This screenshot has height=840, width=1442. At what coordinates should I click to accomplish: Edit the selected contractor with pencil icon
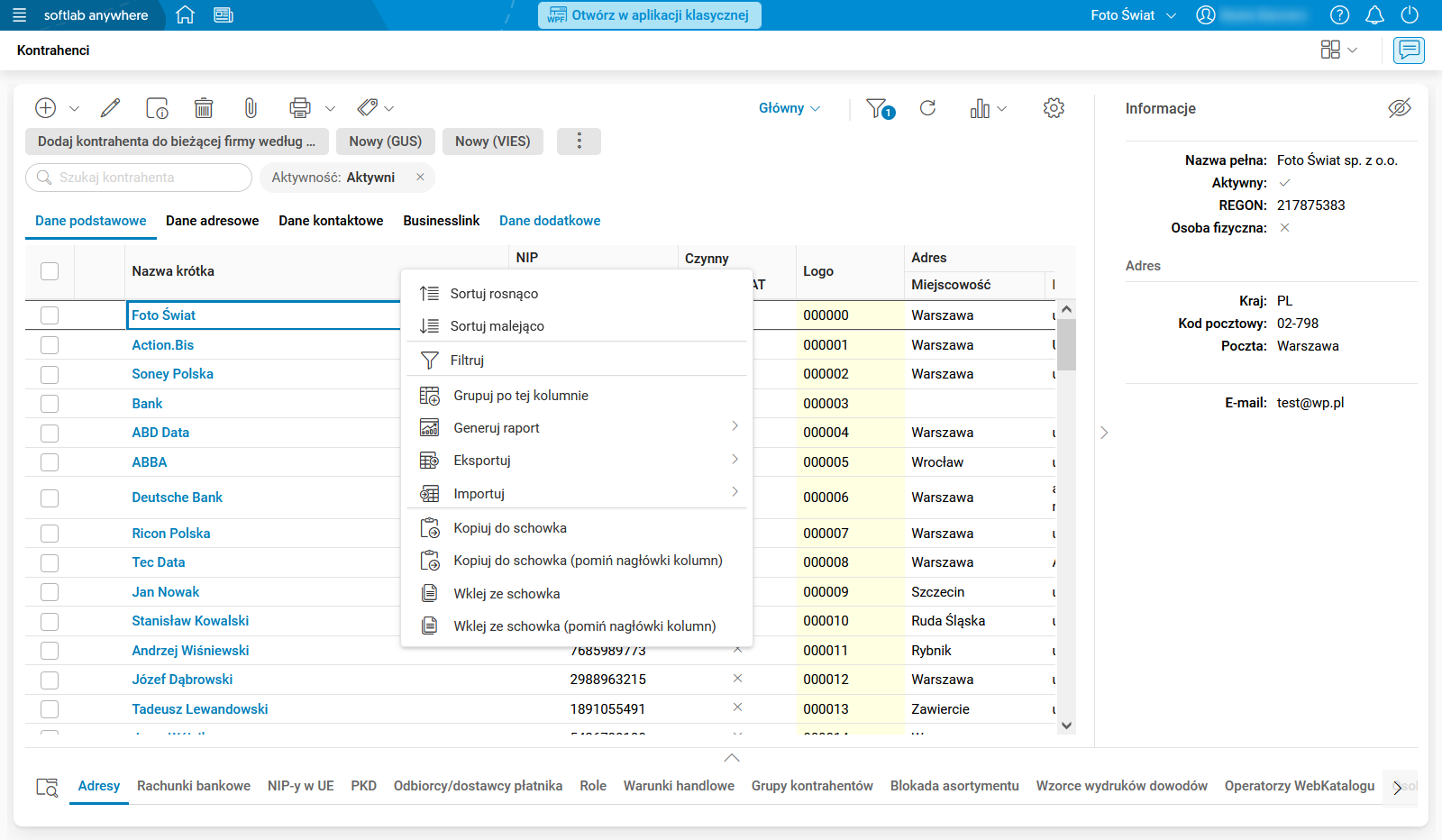point(110,108)
